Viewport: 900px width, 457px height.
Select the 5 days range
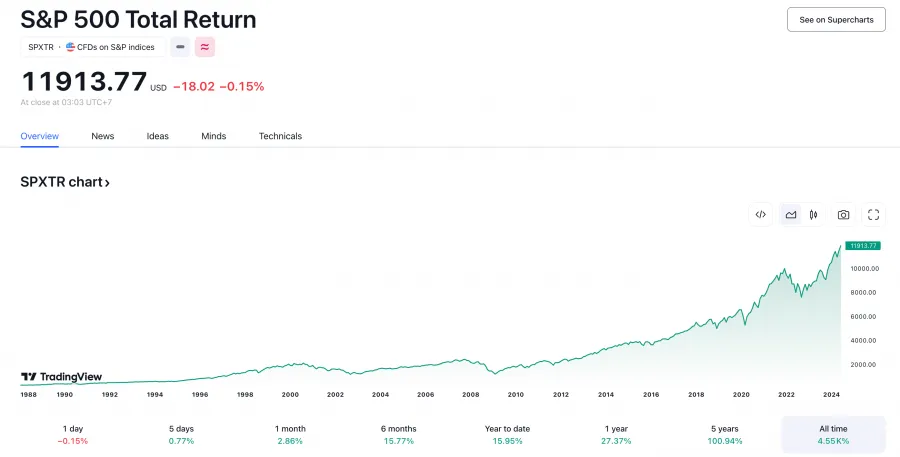point(181,435)
